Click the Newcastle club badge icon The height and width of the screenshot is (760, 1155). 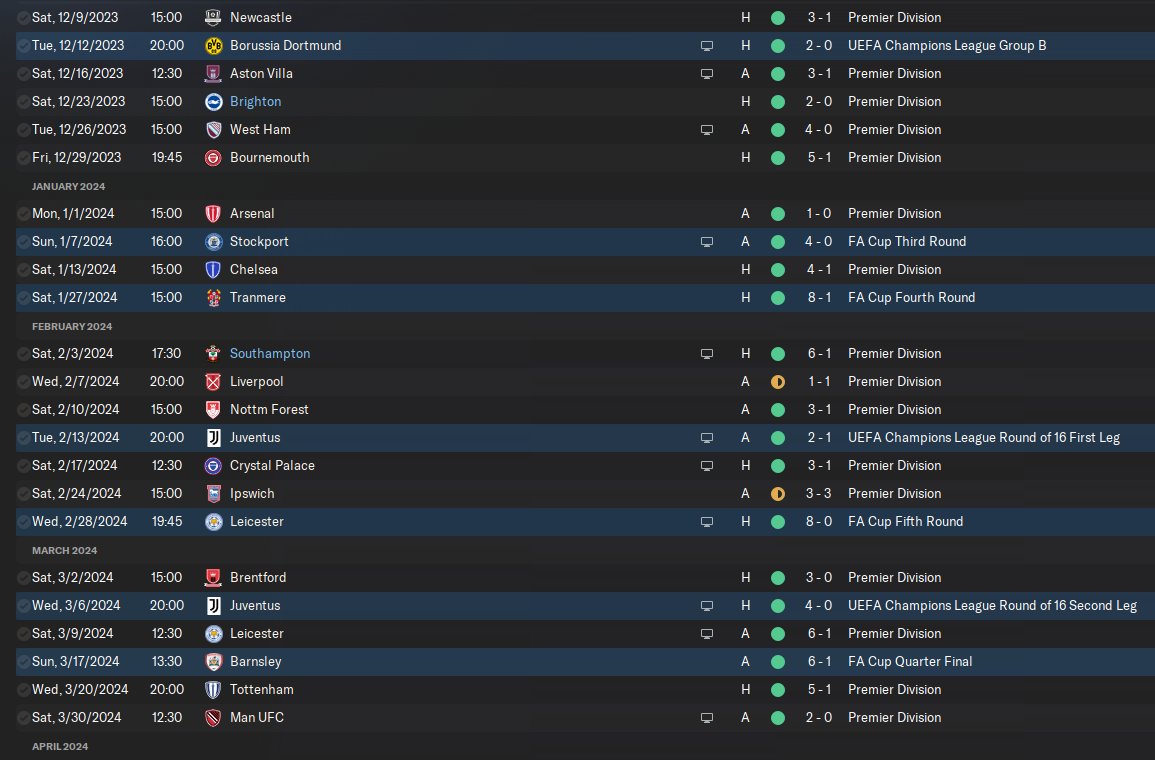pyautogui.click(x=212, y=17)
